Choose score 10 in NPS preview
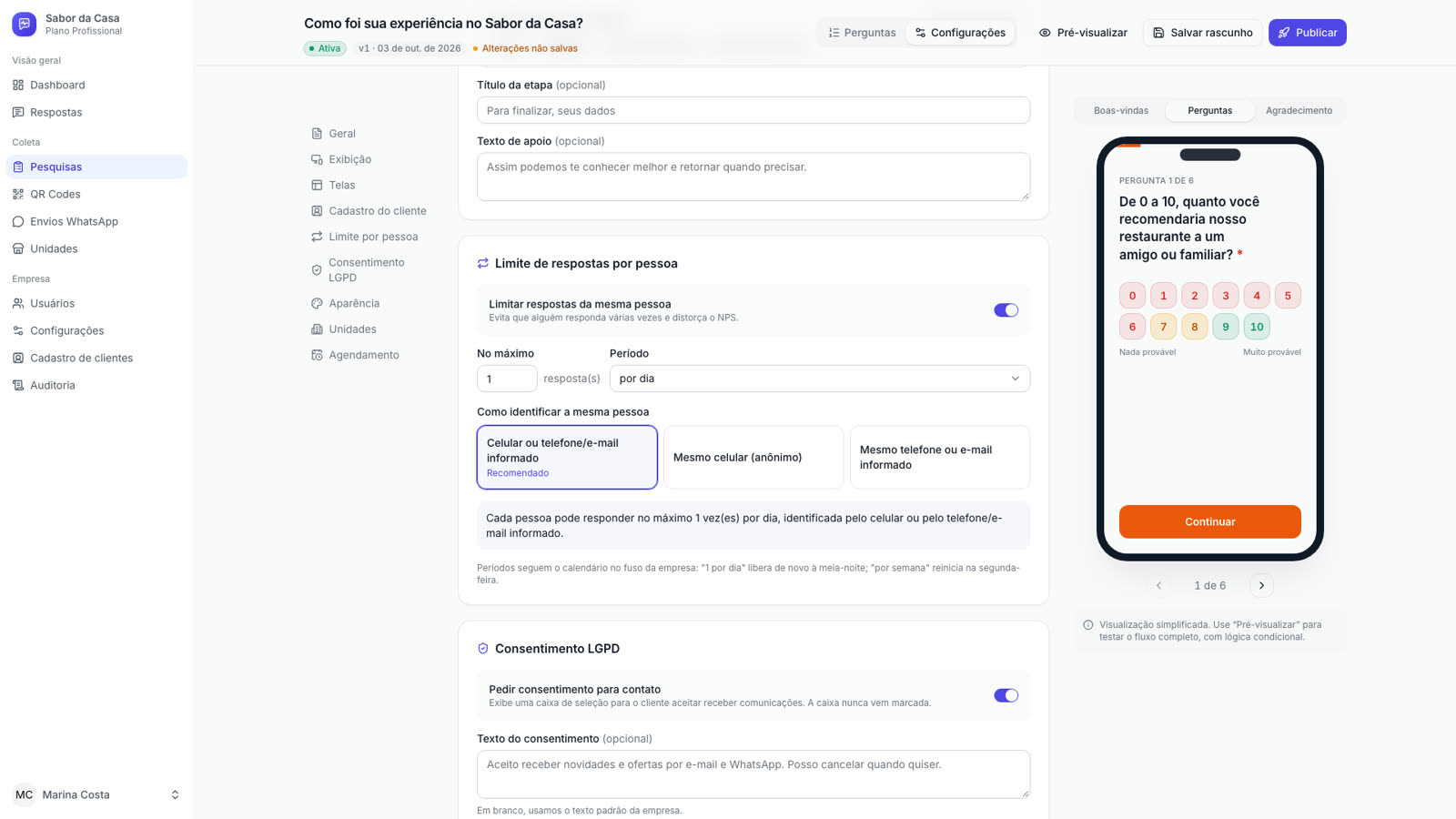The width and height of the screenshot is (1456, 819). 1257,327
